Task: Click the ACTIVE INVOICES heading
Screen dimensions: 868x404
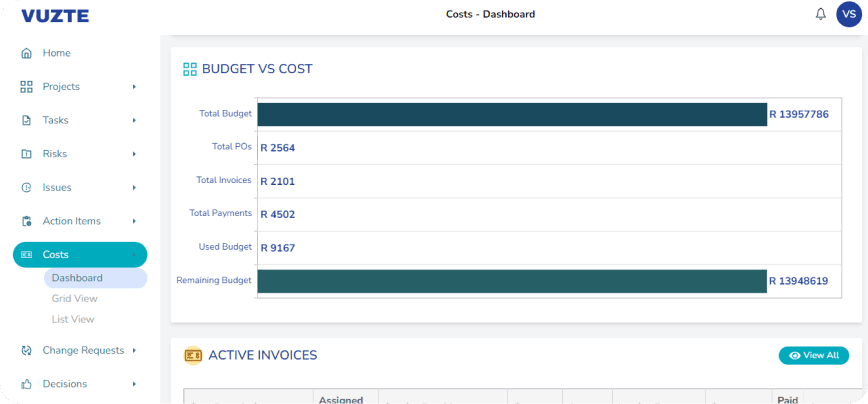Action: click(x=262, y=355)
